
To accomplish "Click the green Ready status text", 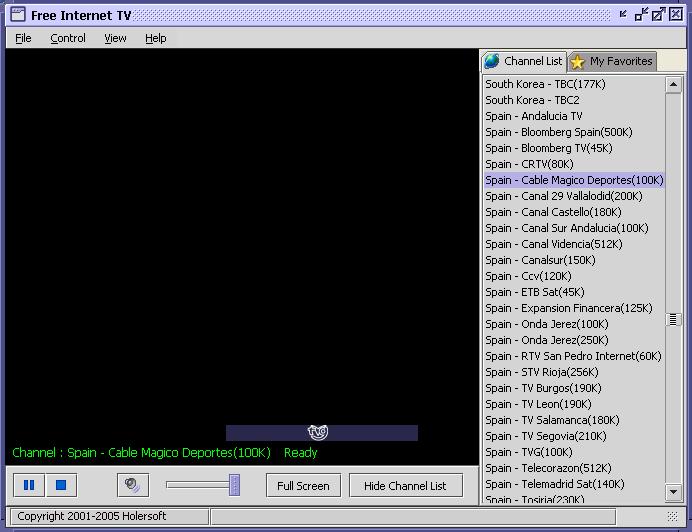I will pyautogui.click(x=301, y=453).
